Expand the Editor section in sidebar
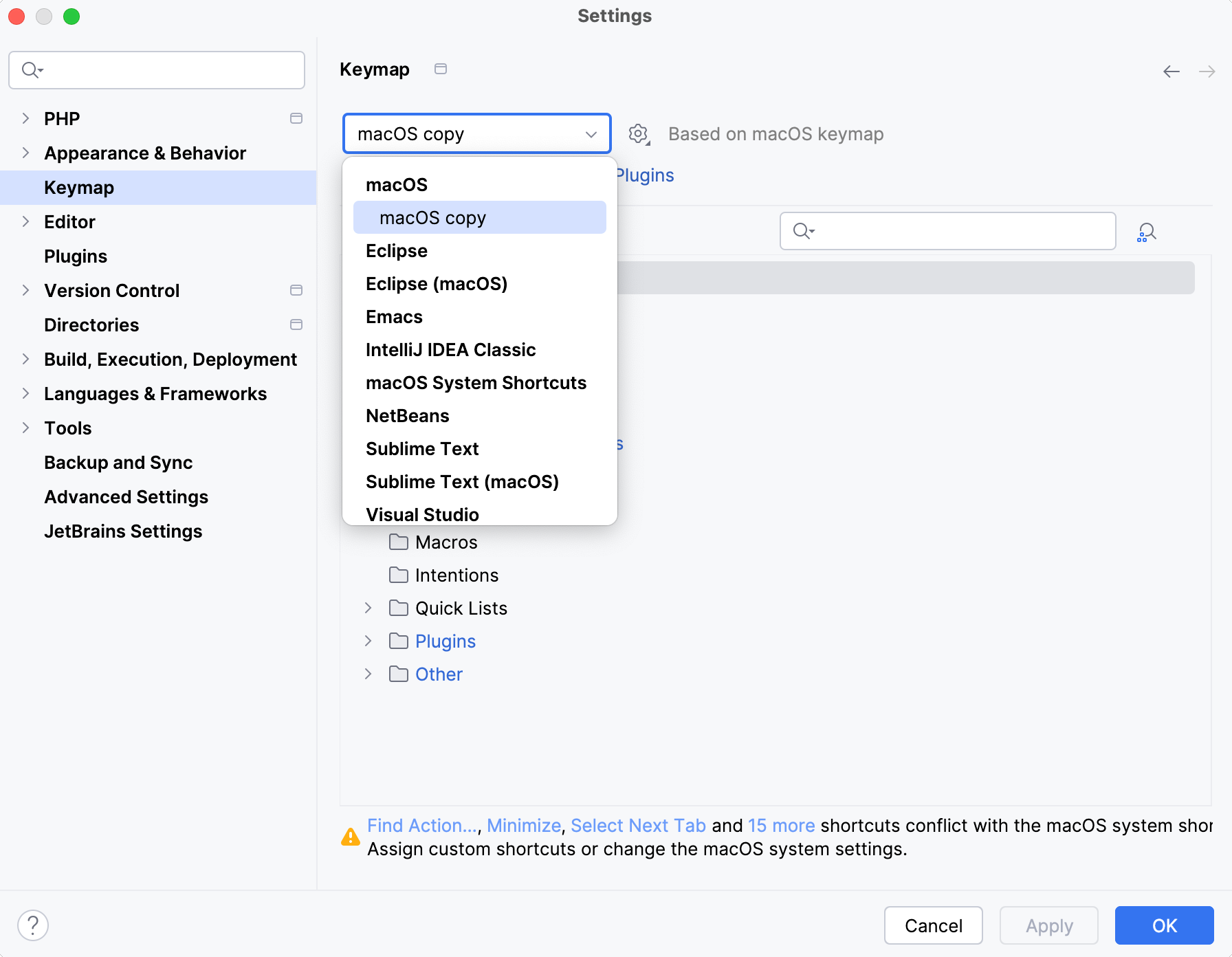 click(x=25, y=221)
